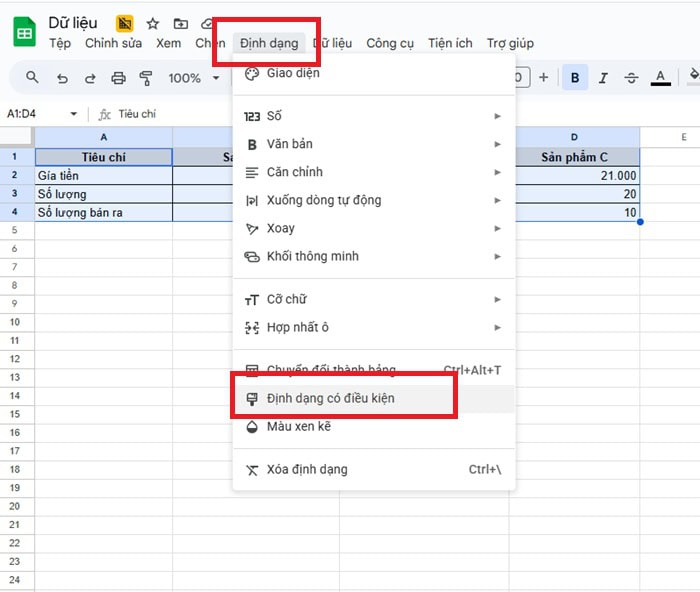Click the formula bar showing Tiêu chí
Viewport: 700px width, 592px height.
[x=137, y=114]
